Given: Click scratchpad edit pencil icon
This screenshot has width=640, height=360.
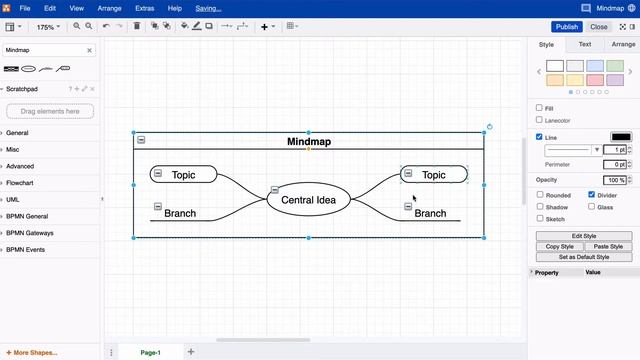Looking at the screenshot, I should [84, 89].
